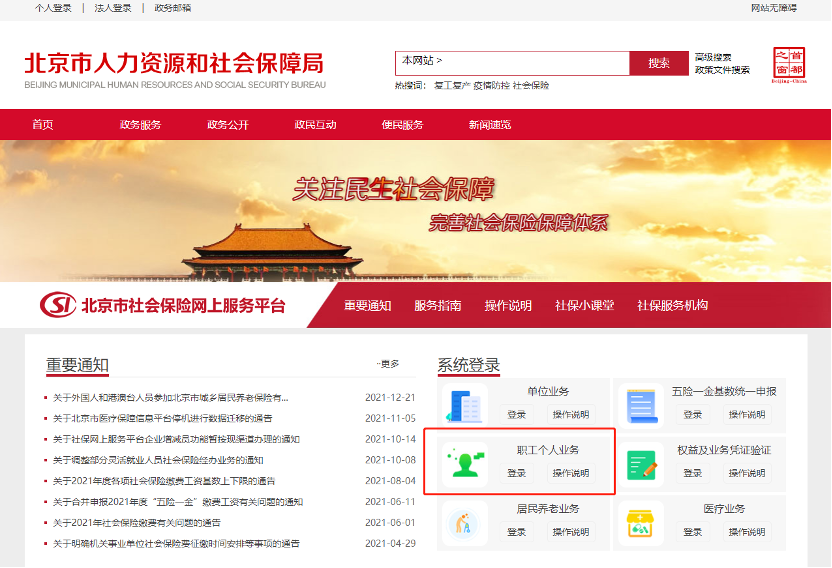
Task: Open 政务服务 navigation menu item
Action: tap(140, 125)
